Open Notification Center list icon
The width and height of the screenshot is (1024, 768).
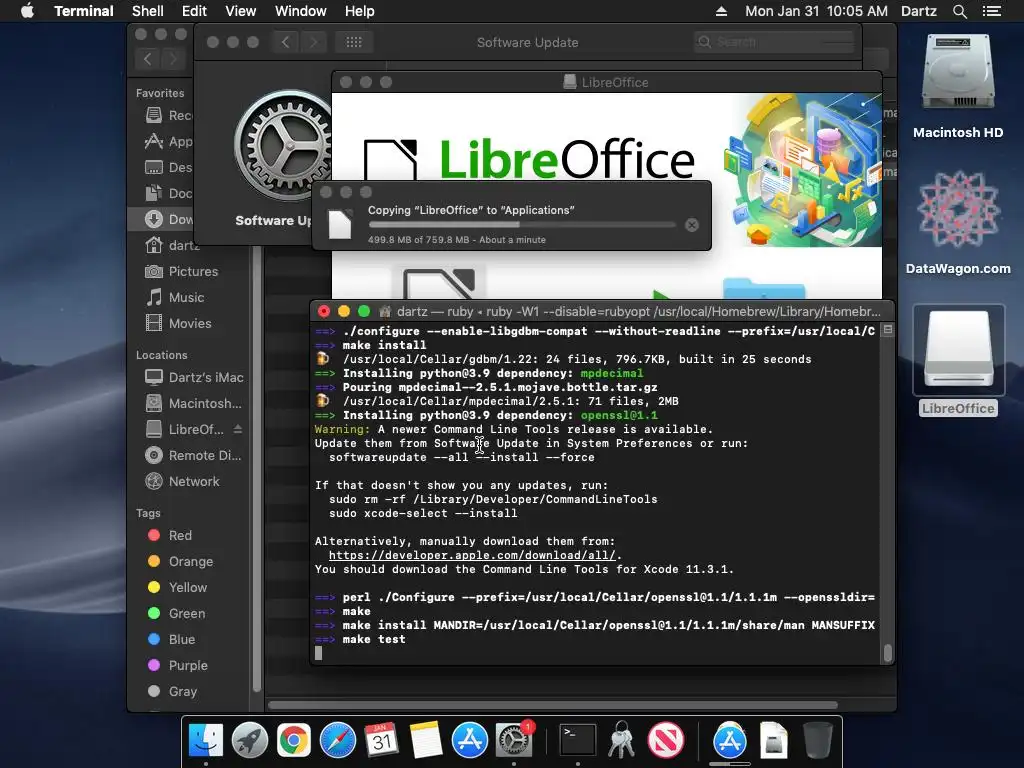tap(992, 11)
